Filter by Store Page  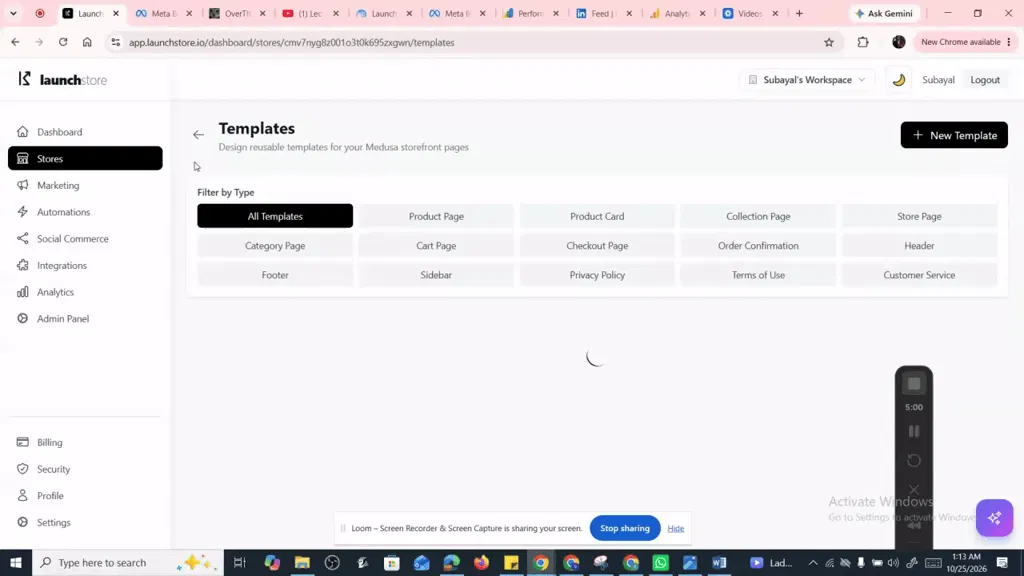click(919, 216)
